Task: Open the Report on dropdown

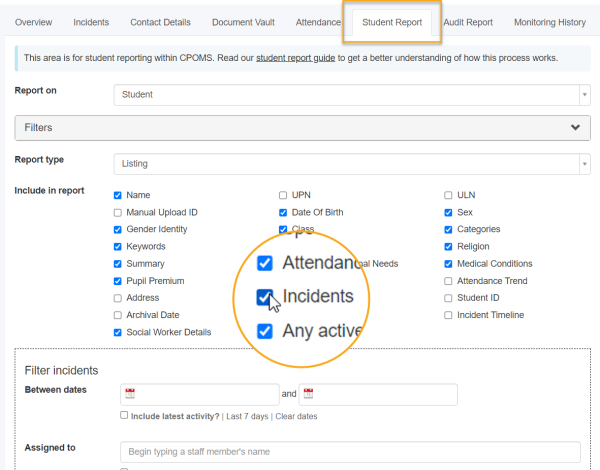Action: click(351, 95)
